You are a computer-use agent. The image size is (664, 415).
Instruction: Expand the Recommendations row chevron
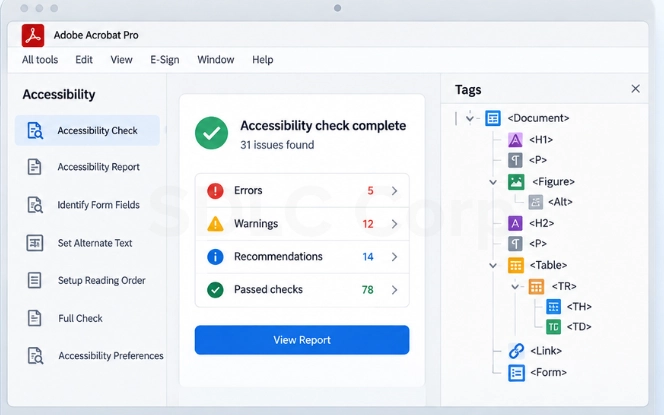click(394, 257)
